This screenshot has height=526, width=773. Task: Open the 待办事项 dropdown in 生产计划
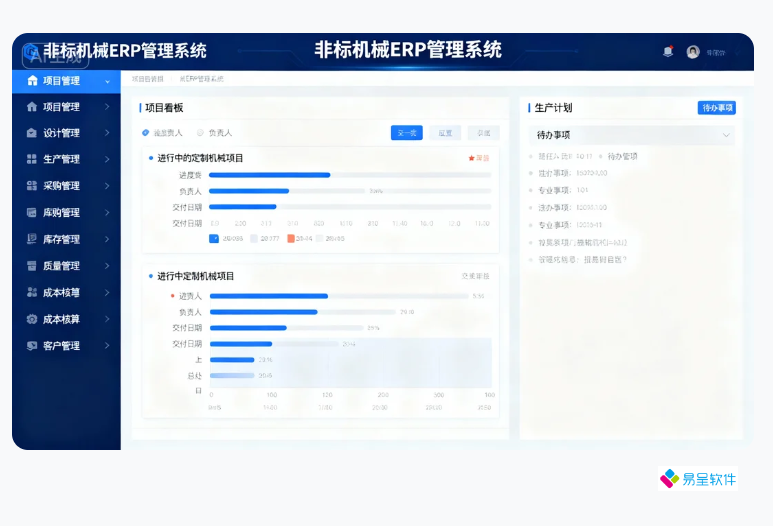point(632,135)
